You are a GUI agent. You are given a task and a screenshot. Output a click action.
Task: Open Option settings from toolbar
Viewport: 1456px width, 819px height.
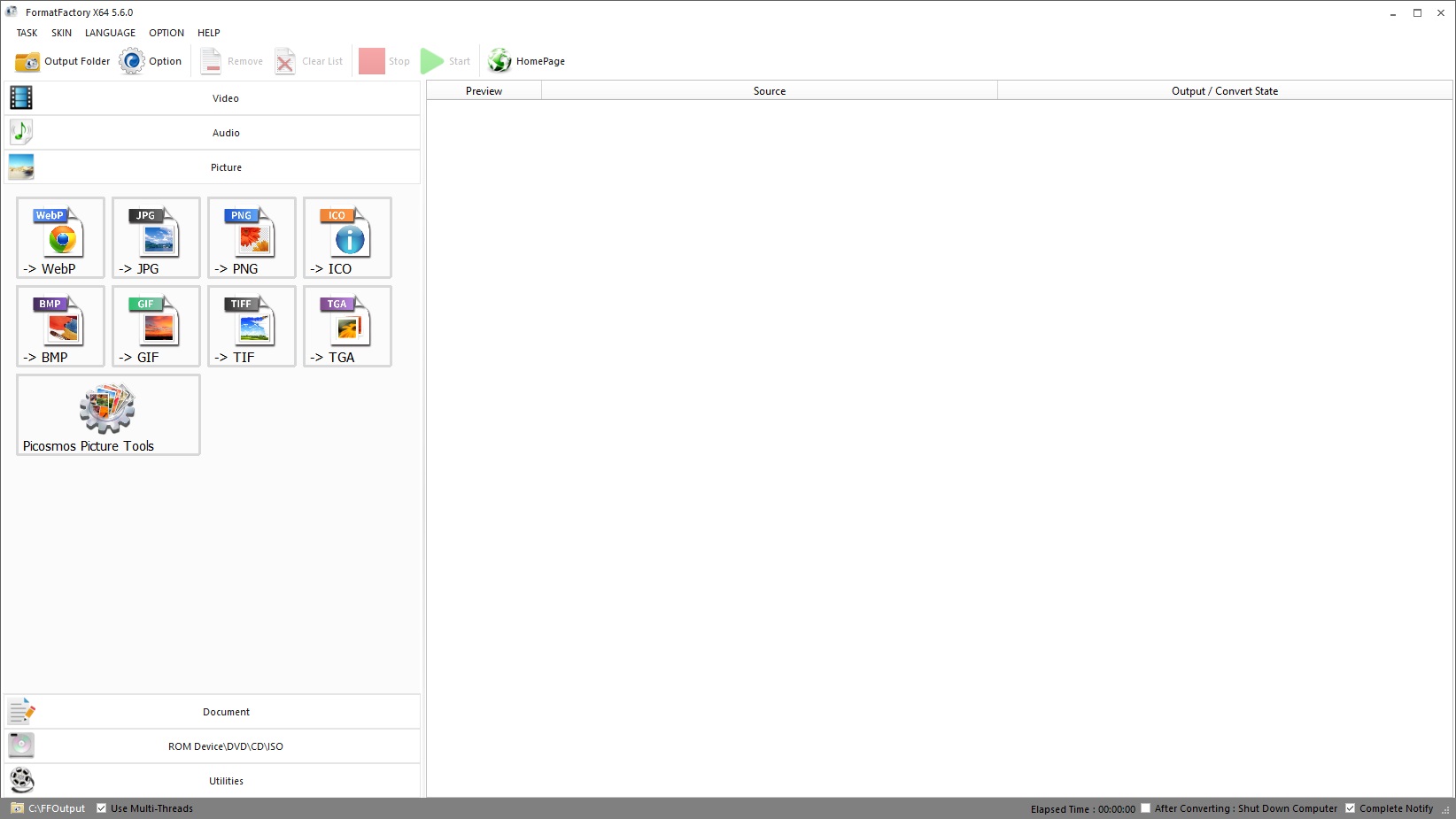[x=151, y=61]
